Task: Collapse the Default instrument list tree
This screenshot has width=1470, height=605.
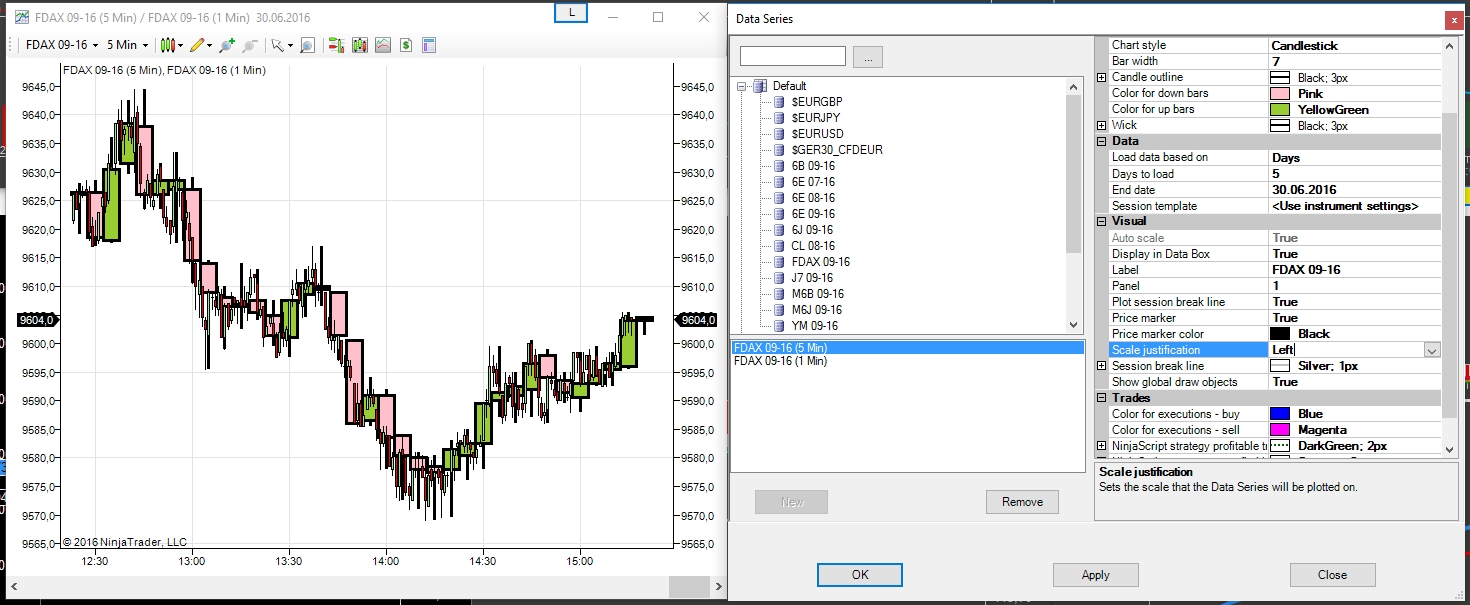Action: [x=742, y=86]
